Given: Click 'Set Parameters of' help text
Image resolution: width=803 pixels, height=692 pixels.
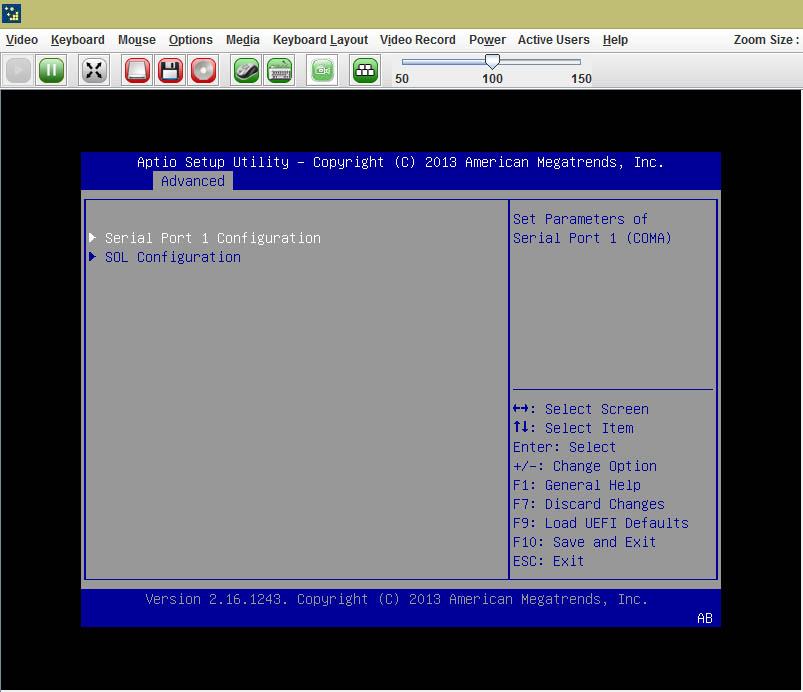Looking at the screenshot, I should 580,219.
